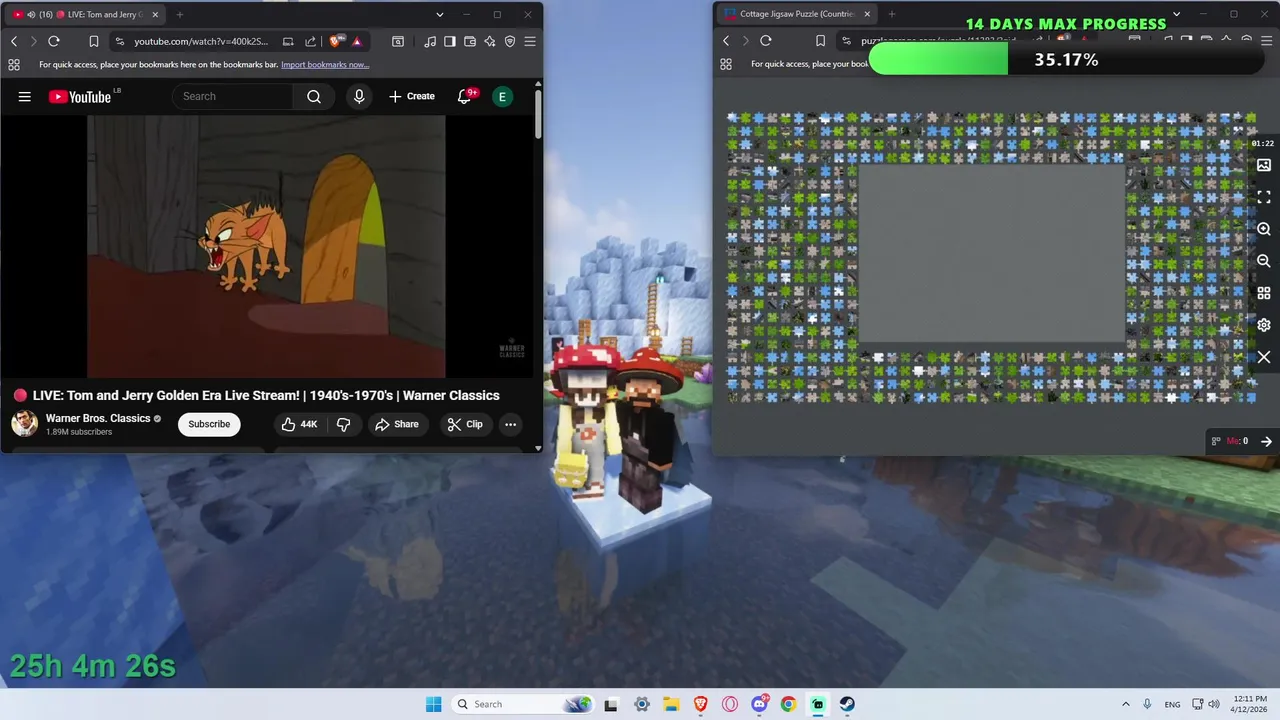Screen dimensions: 1280x720
Task: Open Brave Shields in YouTube window
Action: point(336,41)
